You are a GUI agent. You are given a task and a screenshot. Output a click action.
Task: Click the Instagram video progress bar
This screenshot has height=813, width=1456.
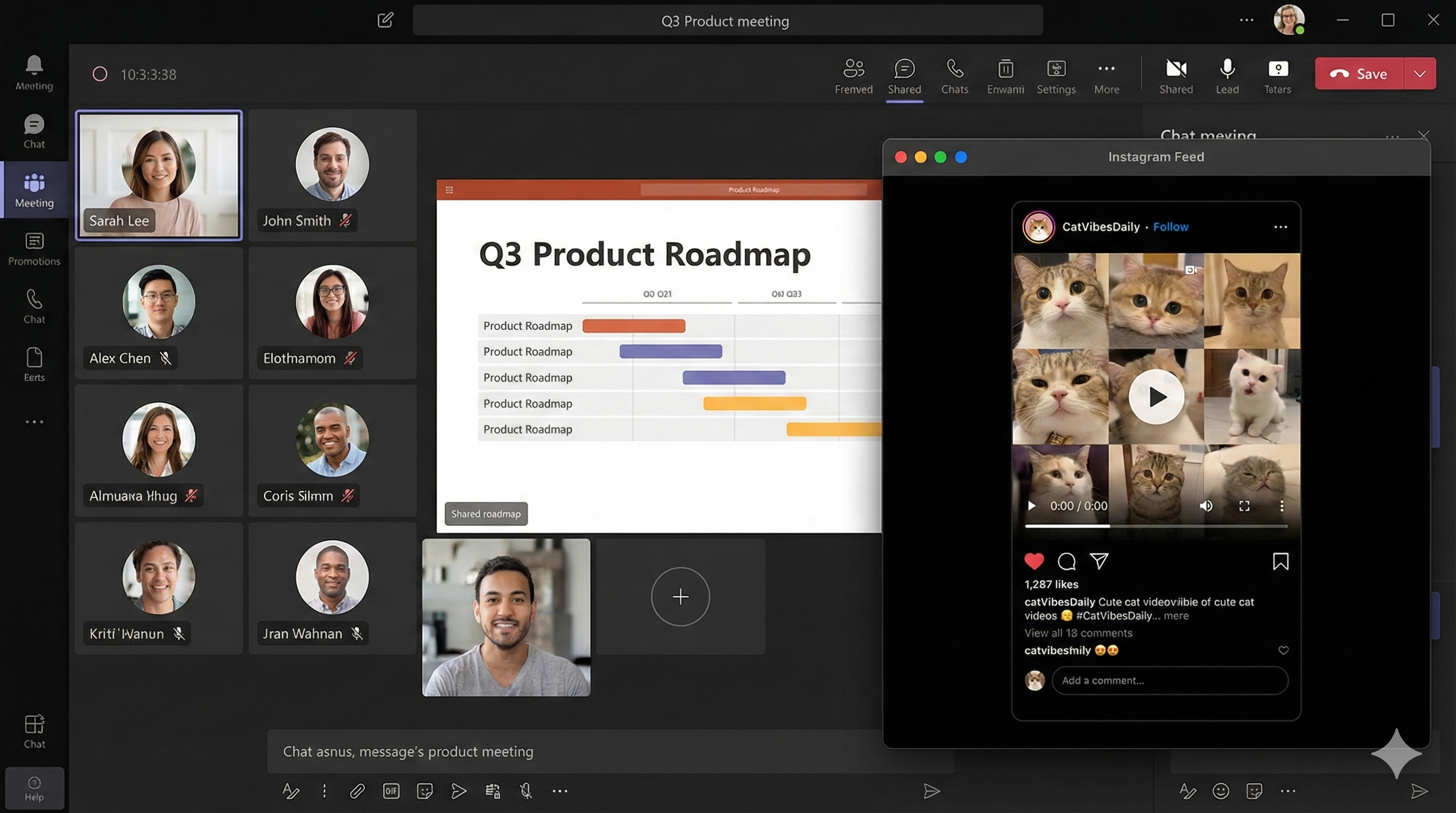[x=1156, y=527]
